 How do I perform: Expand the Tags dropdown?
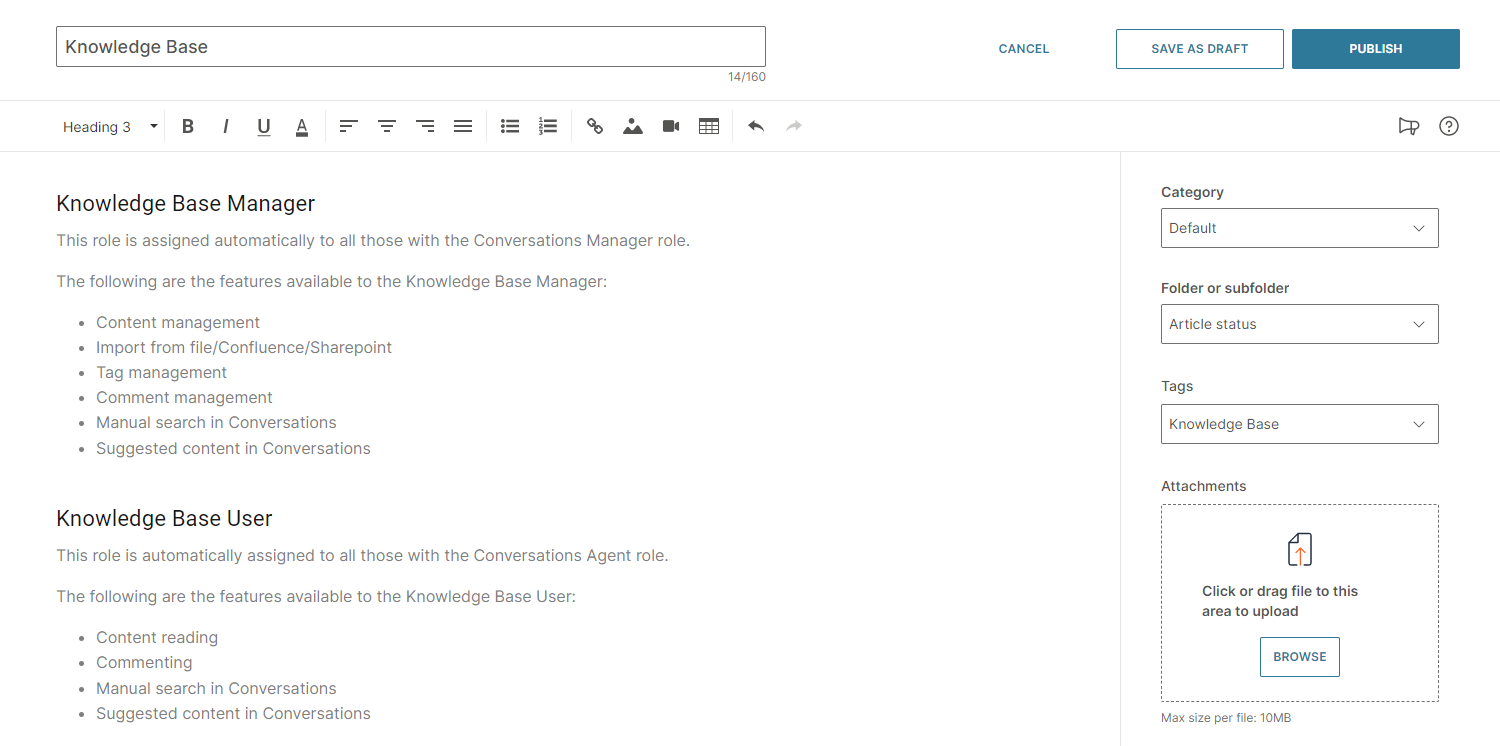coord(1300,424)
